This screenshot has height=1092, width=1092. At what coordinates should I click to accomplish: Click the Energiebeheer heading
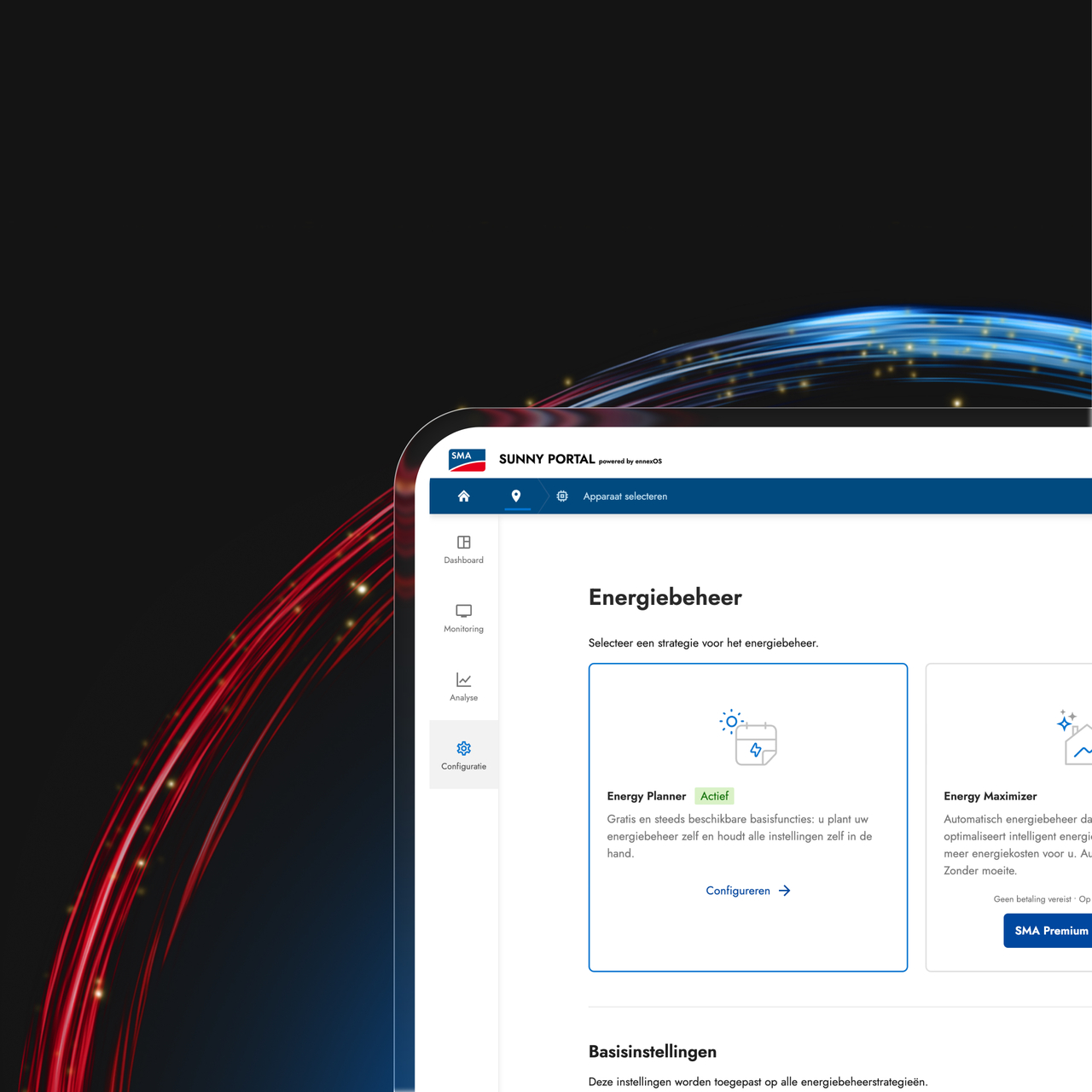coord(665,598)
